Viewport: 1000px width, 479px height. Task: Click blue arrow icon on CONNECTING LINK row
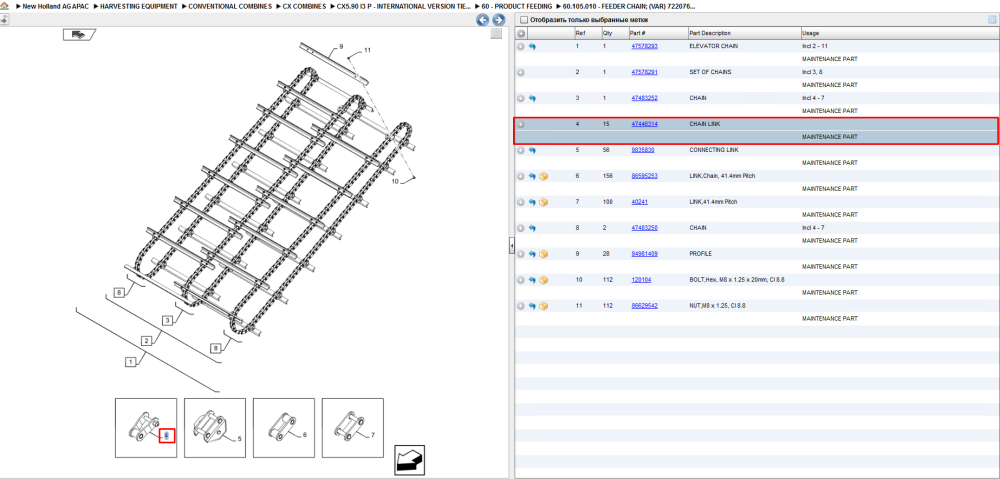(x=533, y=151)
